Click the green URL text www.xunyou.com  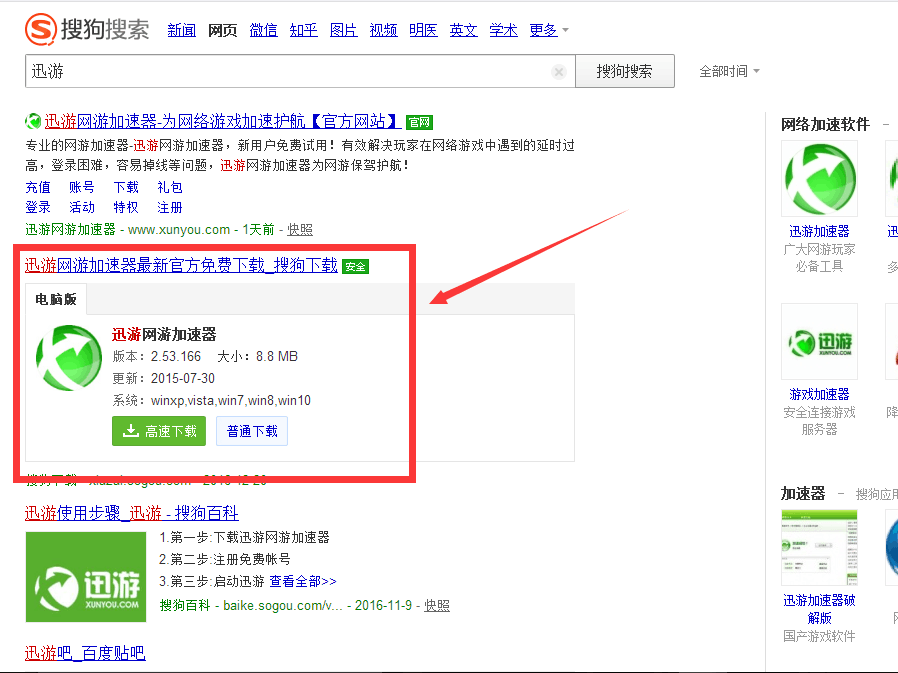(179, 230)
